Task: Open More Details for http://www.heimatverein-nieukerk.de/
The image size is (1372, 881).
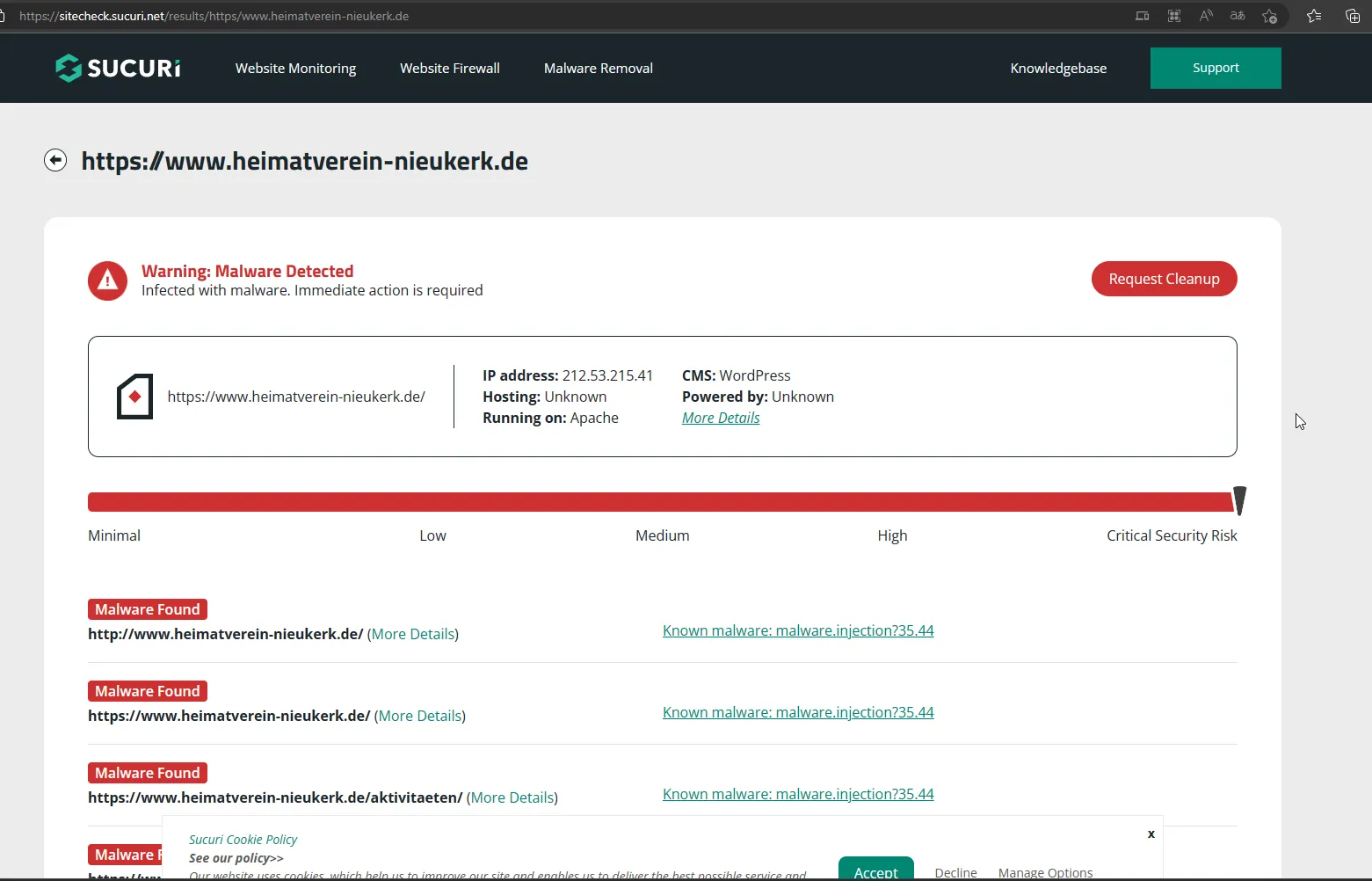Action: coord(413,634)
